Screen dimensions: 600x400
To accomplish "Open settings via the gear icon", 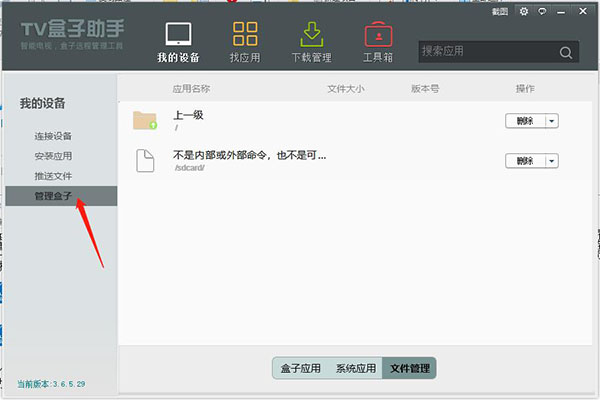I will 523,12.
